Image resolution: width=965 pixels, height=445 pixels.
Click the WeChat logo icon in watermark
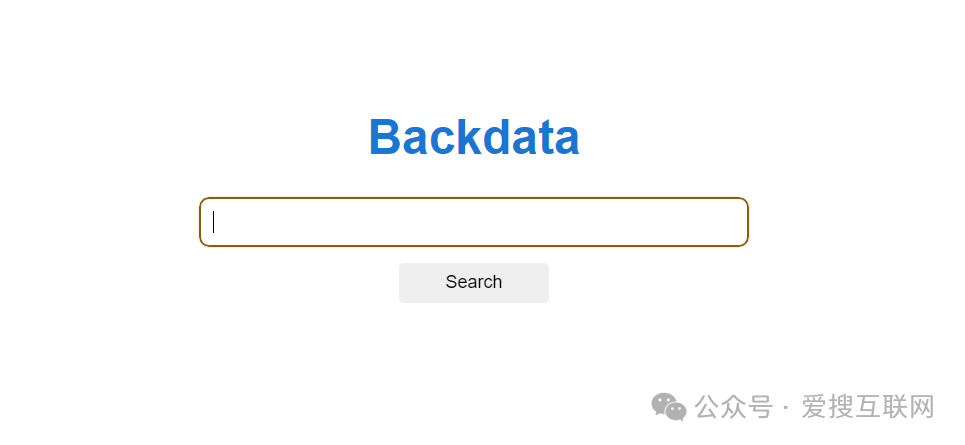click(x=669, y=407)
